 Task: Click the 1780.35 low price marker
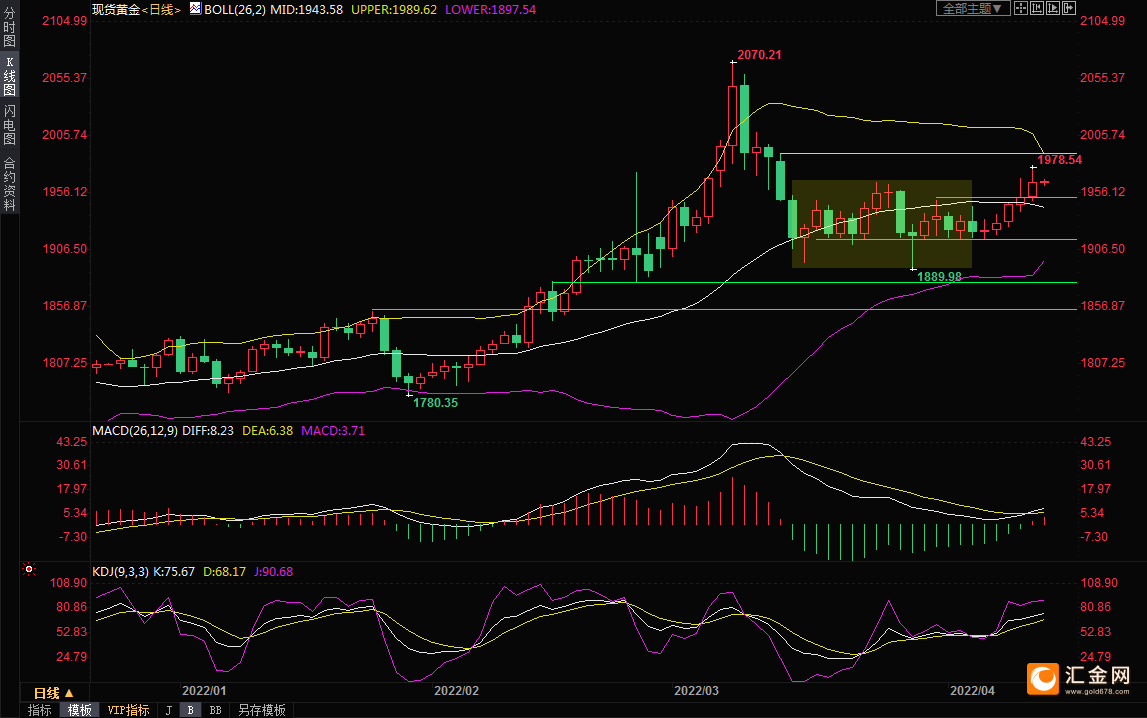[435, 403]
